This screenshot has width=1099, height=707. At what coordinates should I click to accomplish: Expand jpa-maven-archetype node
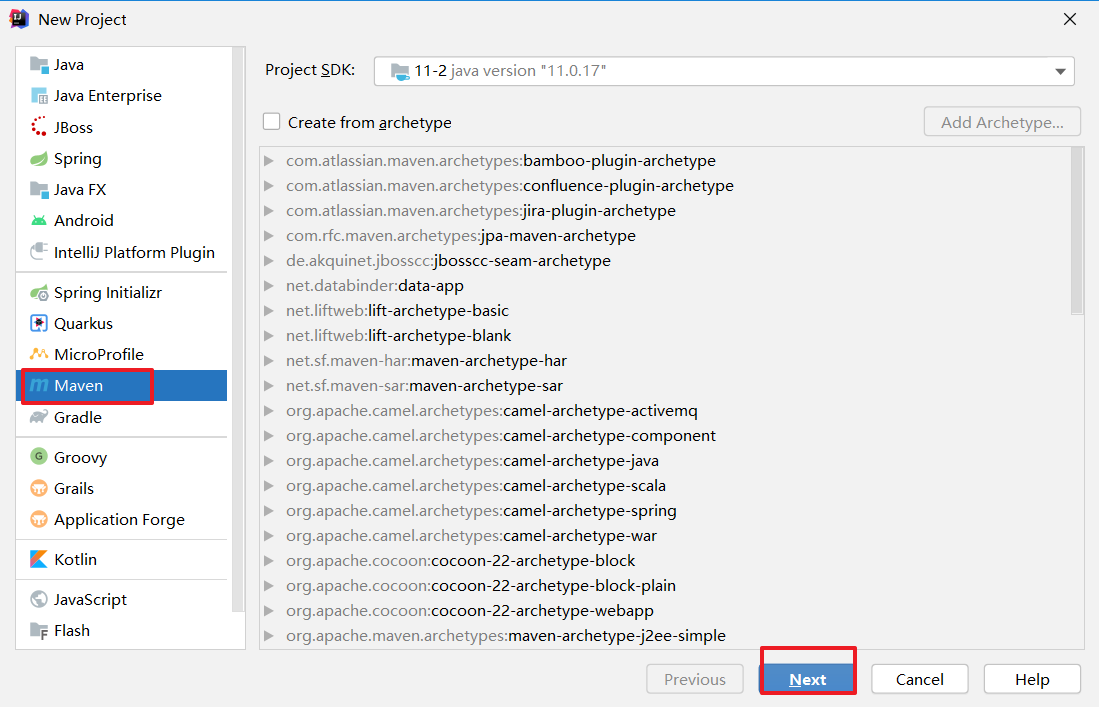click(268, 235)
